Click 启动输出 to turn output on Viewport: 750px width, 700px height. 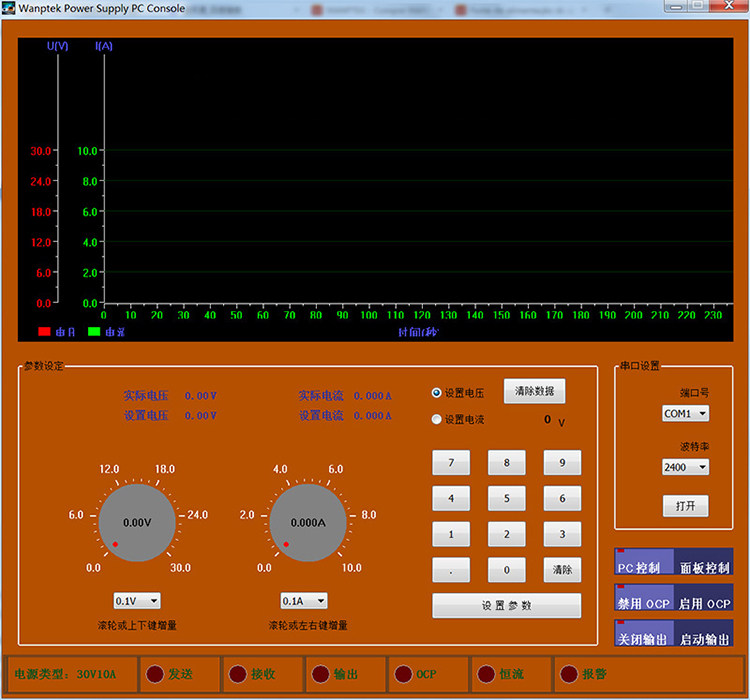click(704, 633)
